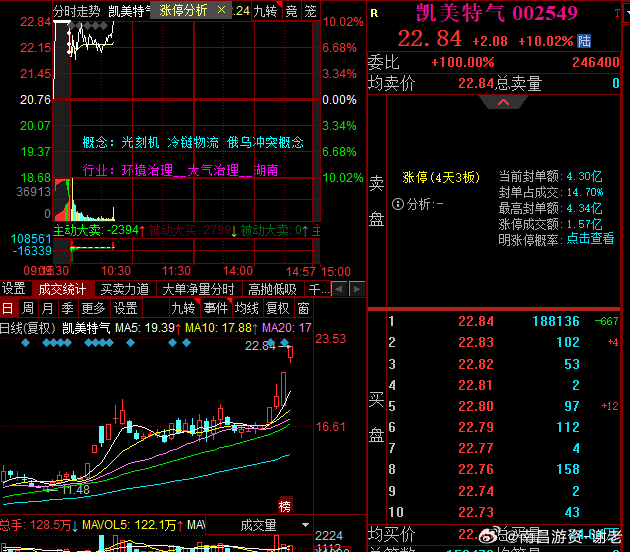
Task: Click the 委比 +100.00% value
Action: click(x=462, y=62)
